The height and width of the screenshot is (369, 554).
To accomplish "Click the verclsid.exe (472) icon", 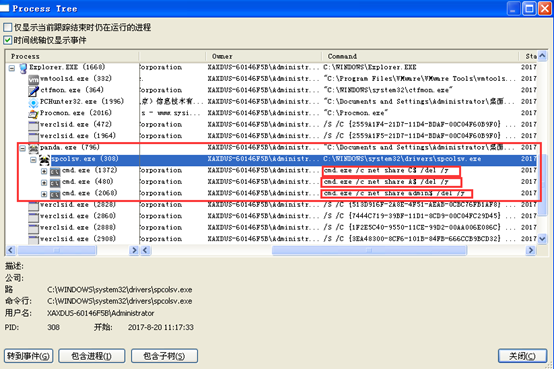I will coord(33,125).
